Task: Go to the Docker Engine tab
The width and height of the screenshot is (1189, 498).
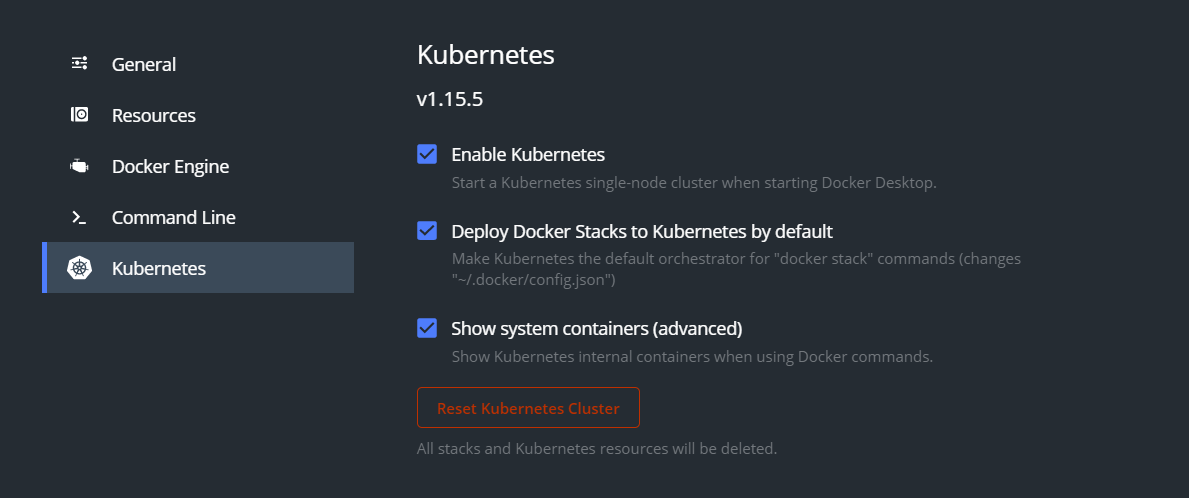Action: coord(197,166)
